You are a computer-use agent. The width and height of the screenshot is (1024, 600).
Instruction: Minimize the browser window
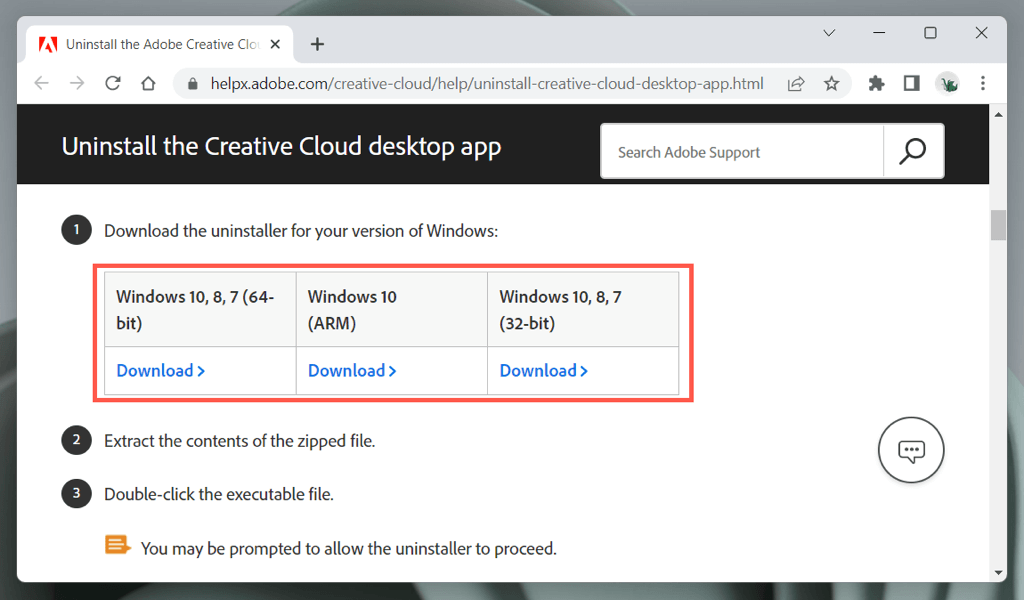(x=879, y=33)
